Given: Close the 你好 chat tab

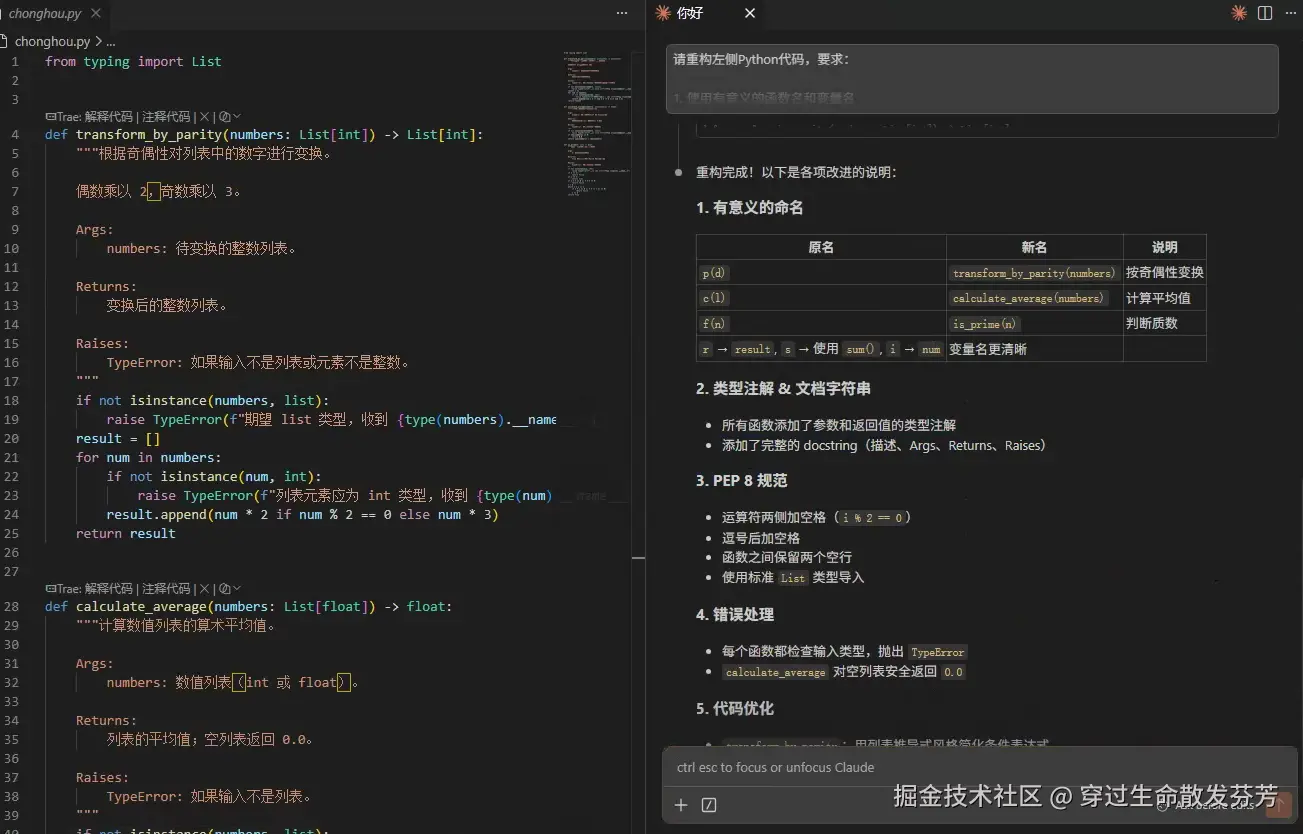Looking at the screenshot, I should point(750,13).
